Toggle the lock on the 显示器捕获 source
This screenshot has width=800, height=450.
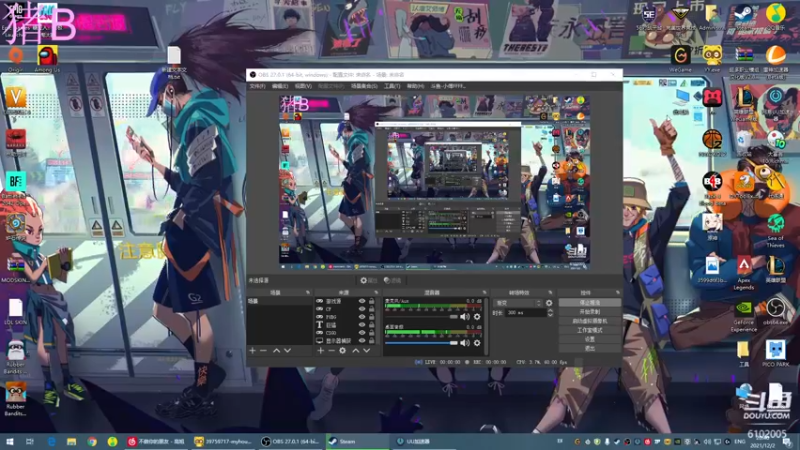click(371, 340)
